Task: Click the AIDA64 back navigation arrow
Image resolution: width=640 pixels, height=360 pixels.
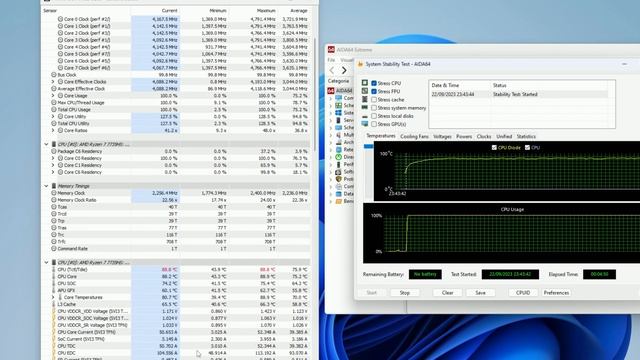Action: (x=332, y=70)
